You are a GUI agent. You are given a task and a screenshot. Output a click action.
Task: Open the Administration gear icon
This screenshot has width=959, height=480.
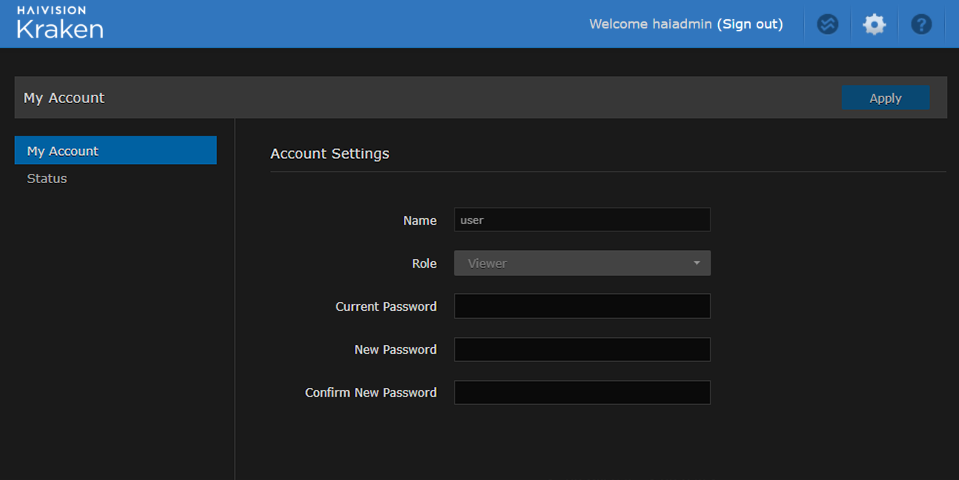[x=874, y=24]
